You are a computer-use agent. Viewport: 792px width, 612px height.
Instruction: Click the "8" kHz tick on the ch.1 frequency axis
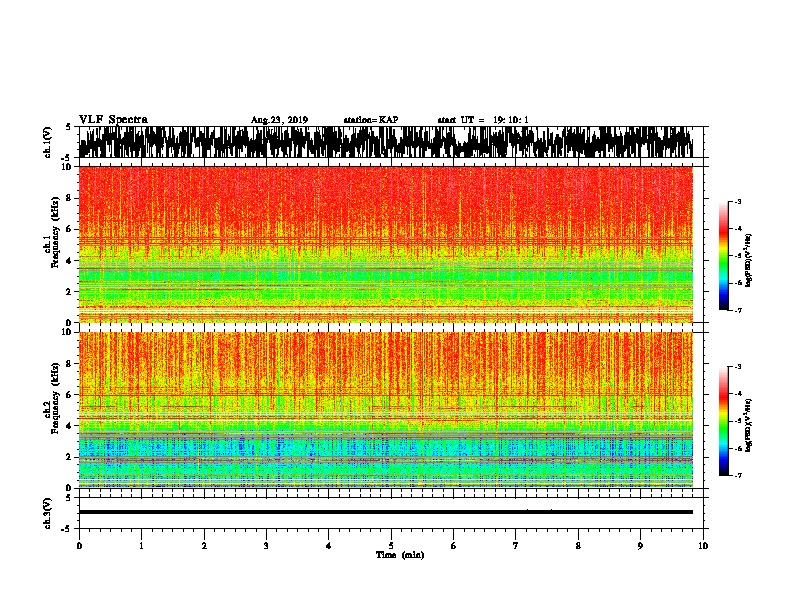point(70,198)
